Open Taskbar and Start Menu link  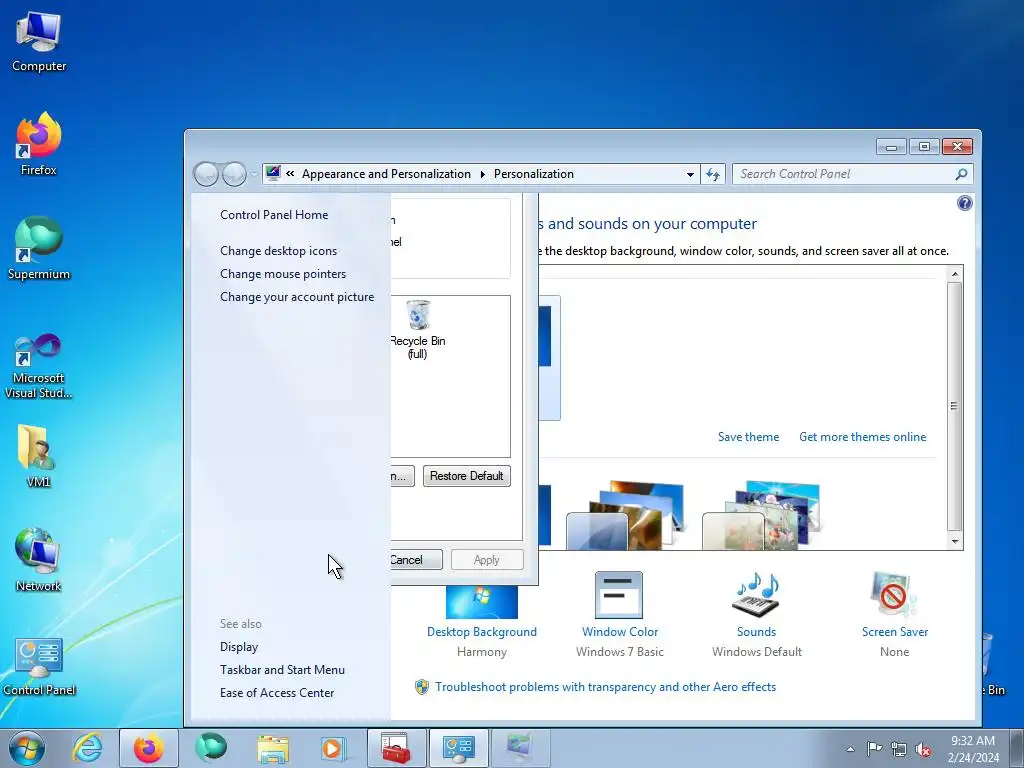282,669
